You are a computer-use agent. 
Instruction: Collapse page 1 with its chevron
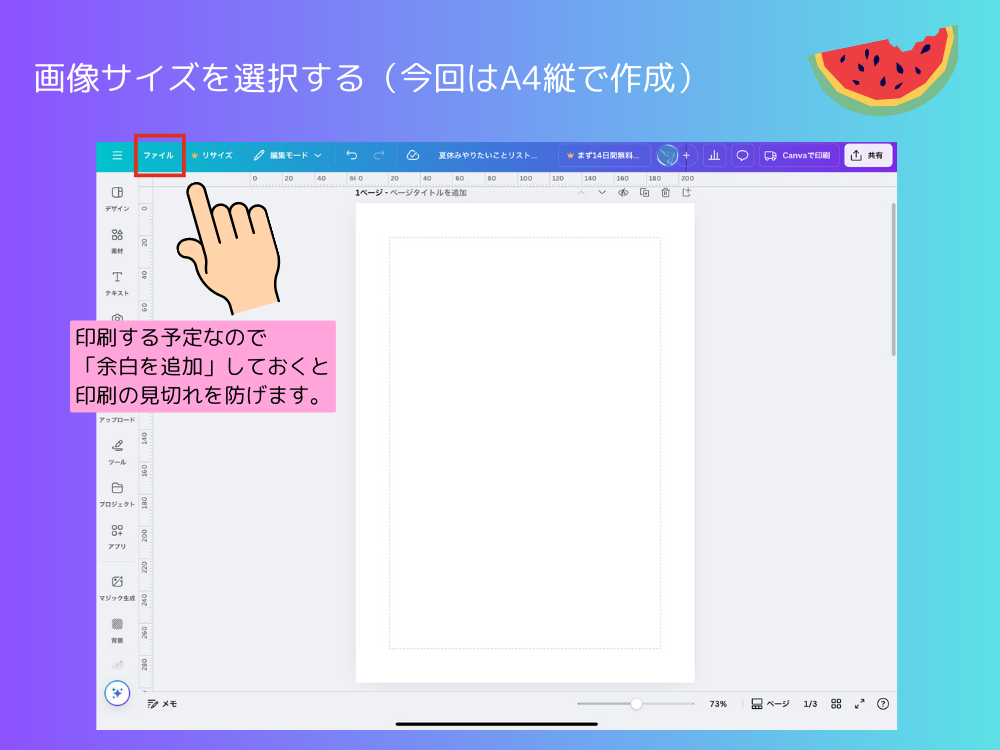[583, 193]
